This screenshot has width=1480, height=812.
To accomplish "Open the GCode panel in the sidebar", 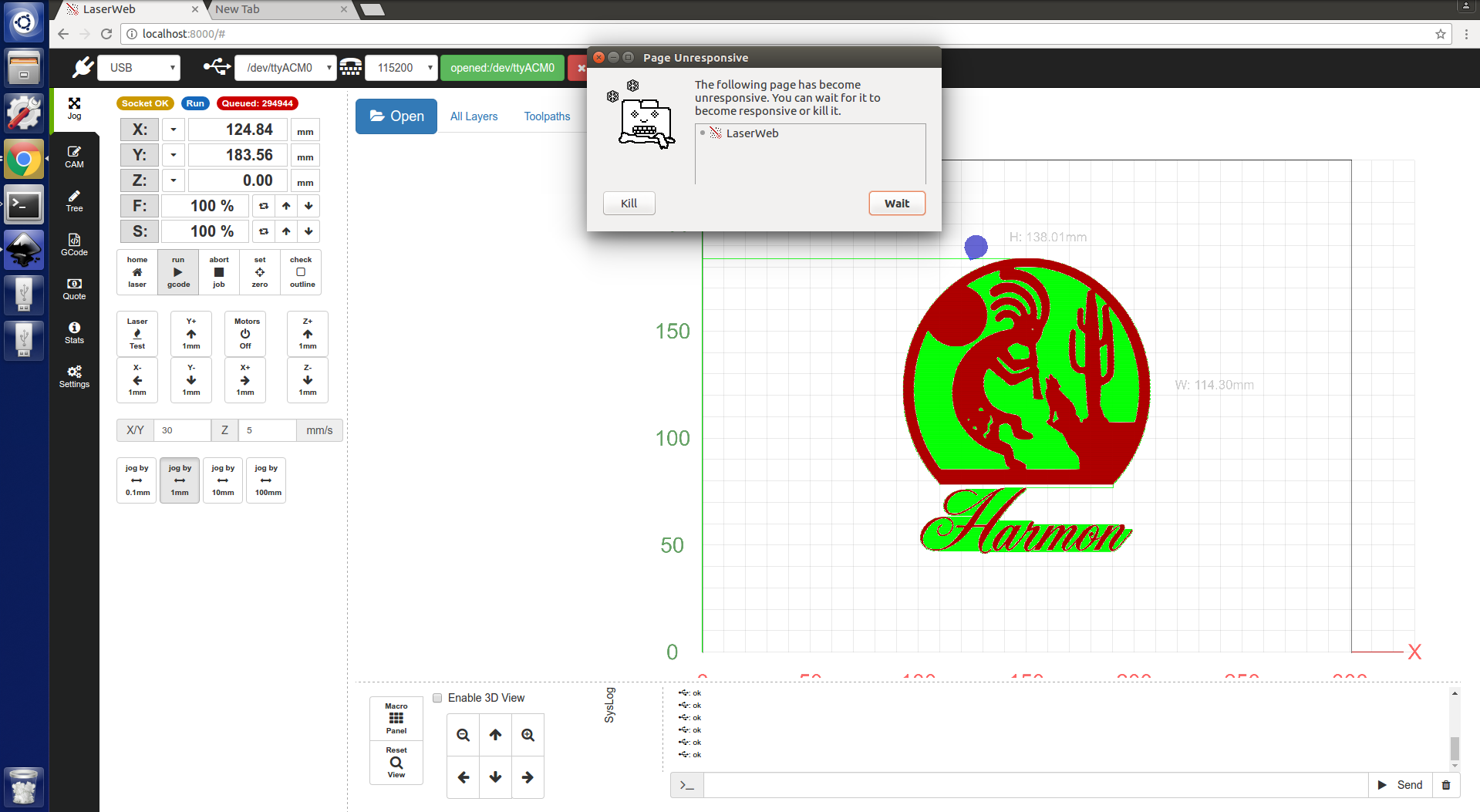I will coord(74,244).
